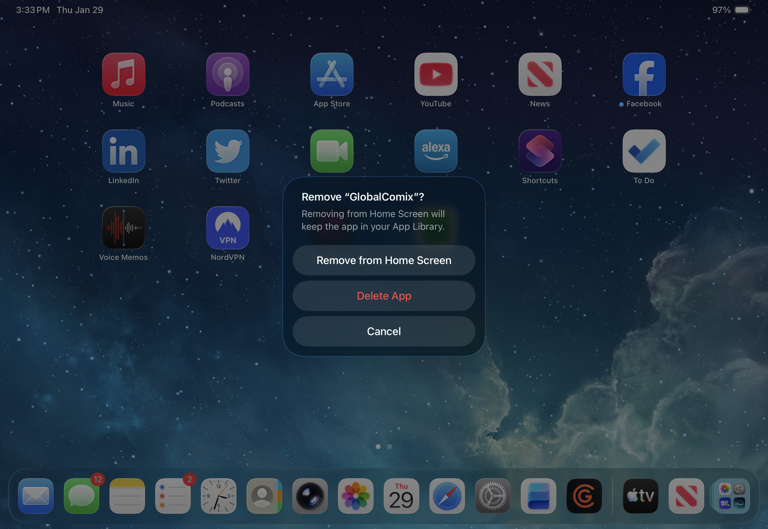Tap the Thu Jan 29 date text
The height and width of the screenshot is (529, 768).
point(80,10)
